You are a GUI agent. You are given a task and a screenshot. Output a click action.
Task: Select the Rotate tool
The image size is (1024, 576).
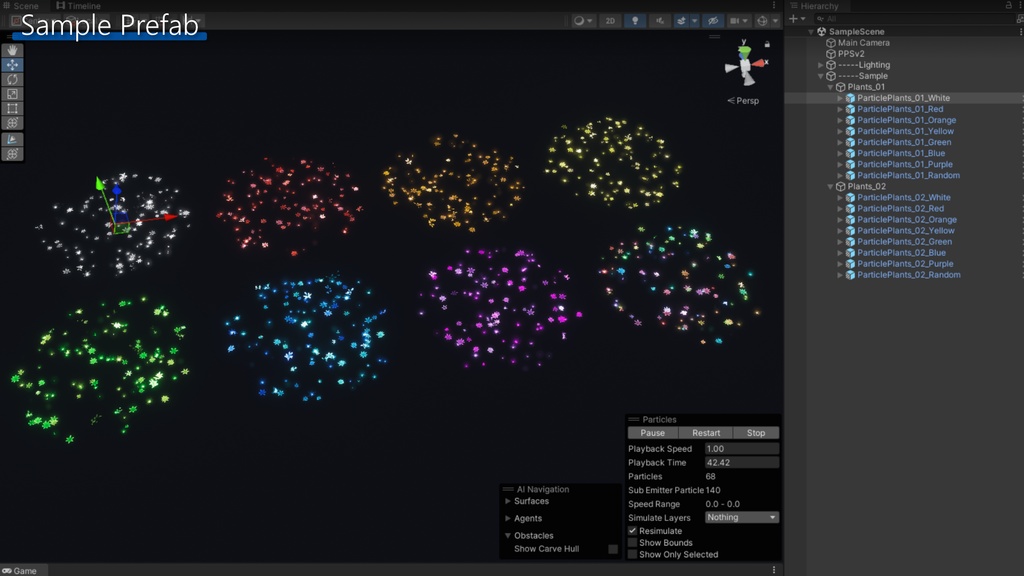(x=12, y=79)
